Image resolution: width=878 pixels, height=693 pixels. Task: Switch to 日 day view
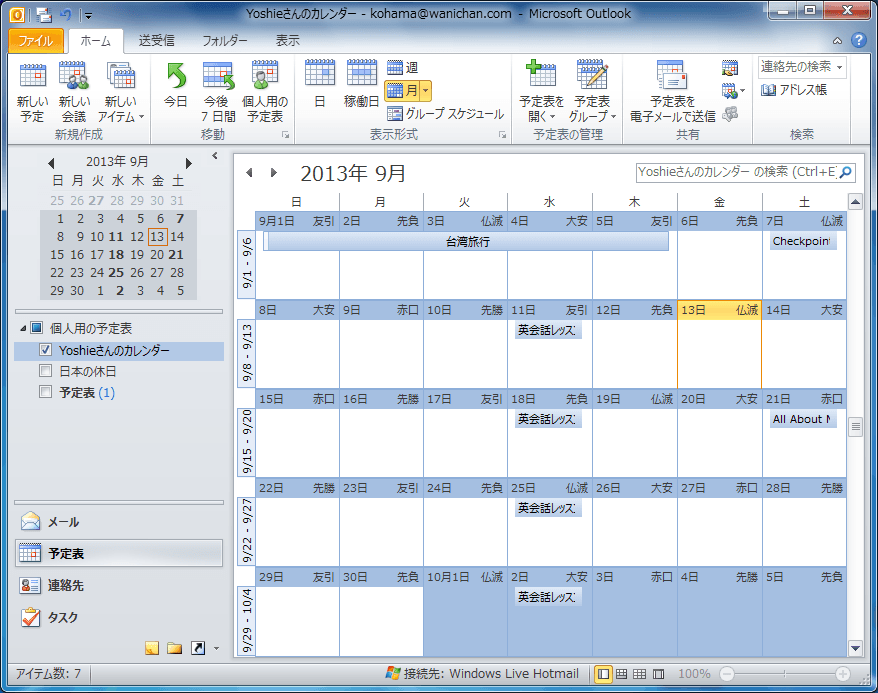point(320,85)
